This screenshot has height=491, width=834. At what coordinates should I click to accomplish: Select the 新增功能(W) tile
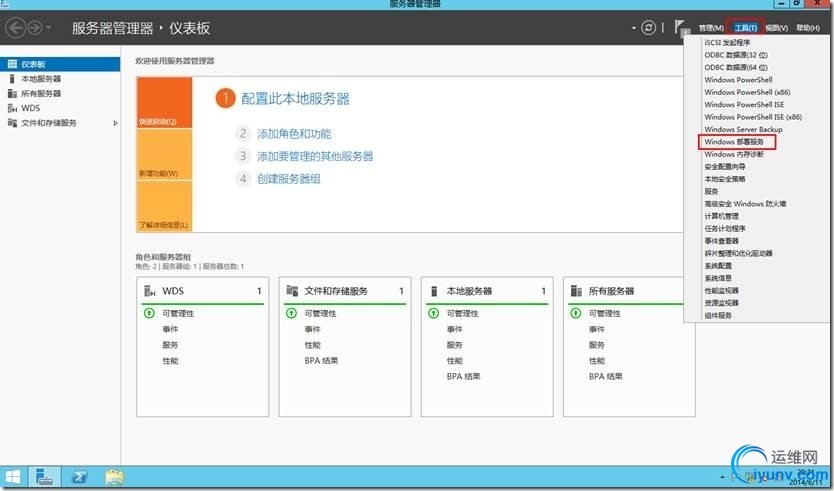(x=164, y=154)
